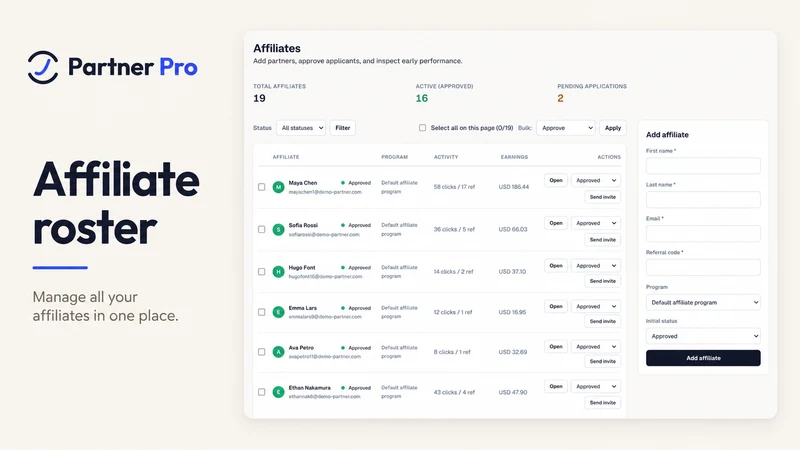Click Sofia Rossi's 36 clicks / 5 ref
This screenshot has width=800, height=450.
[x=454, y=230]
